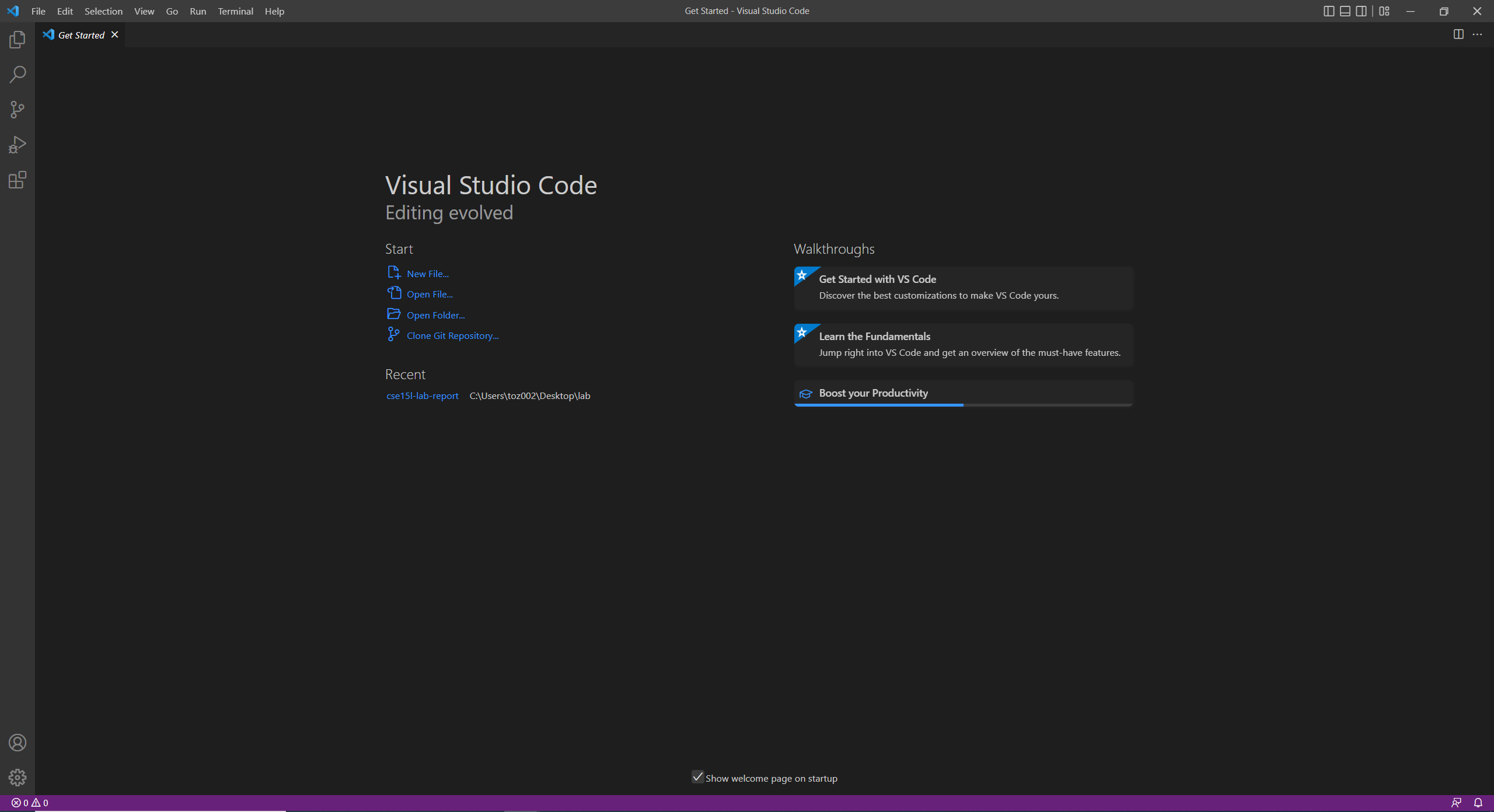Viewport: 1494px width, 812px height.
Task: Click Boost your Productivity progress bar
Action: (x=964, y=405)
